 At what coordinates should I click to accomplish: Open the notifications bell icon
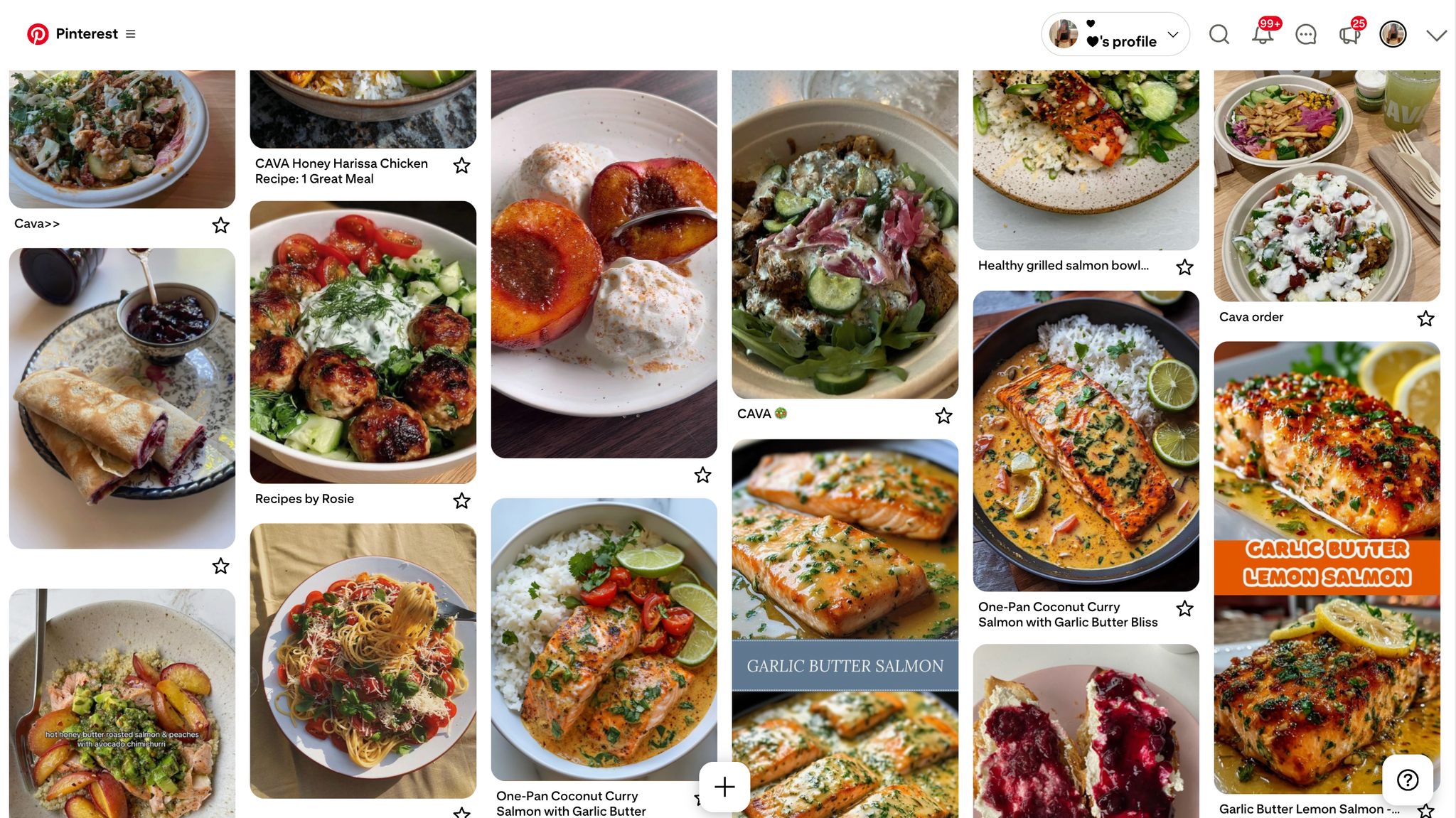tap(1263, 34)
